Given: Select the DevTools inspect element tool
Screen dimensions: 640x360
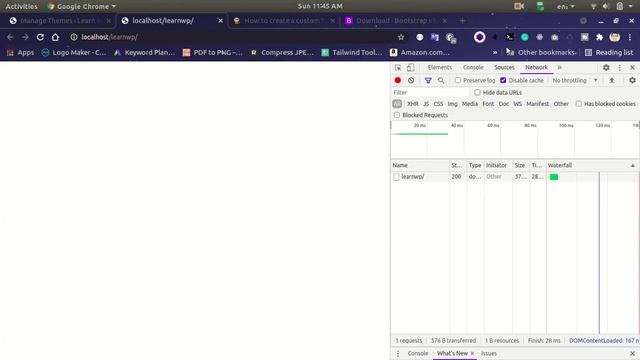Looking at the screenshot, I should [x=398, y=67].
